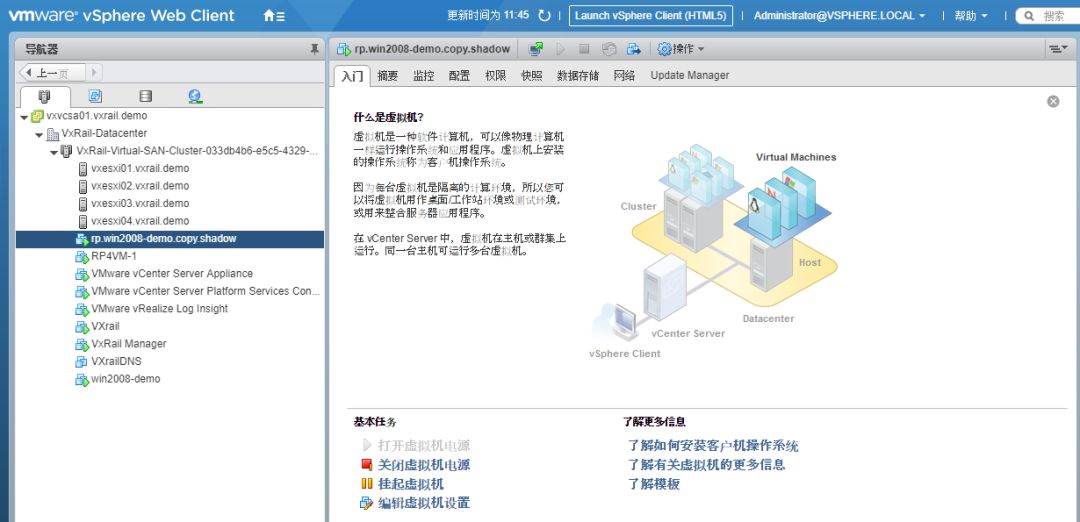Select the RP4VM-1 virtual machine icon
This screenshot has height=522, width=1080.
pos(82,256)
